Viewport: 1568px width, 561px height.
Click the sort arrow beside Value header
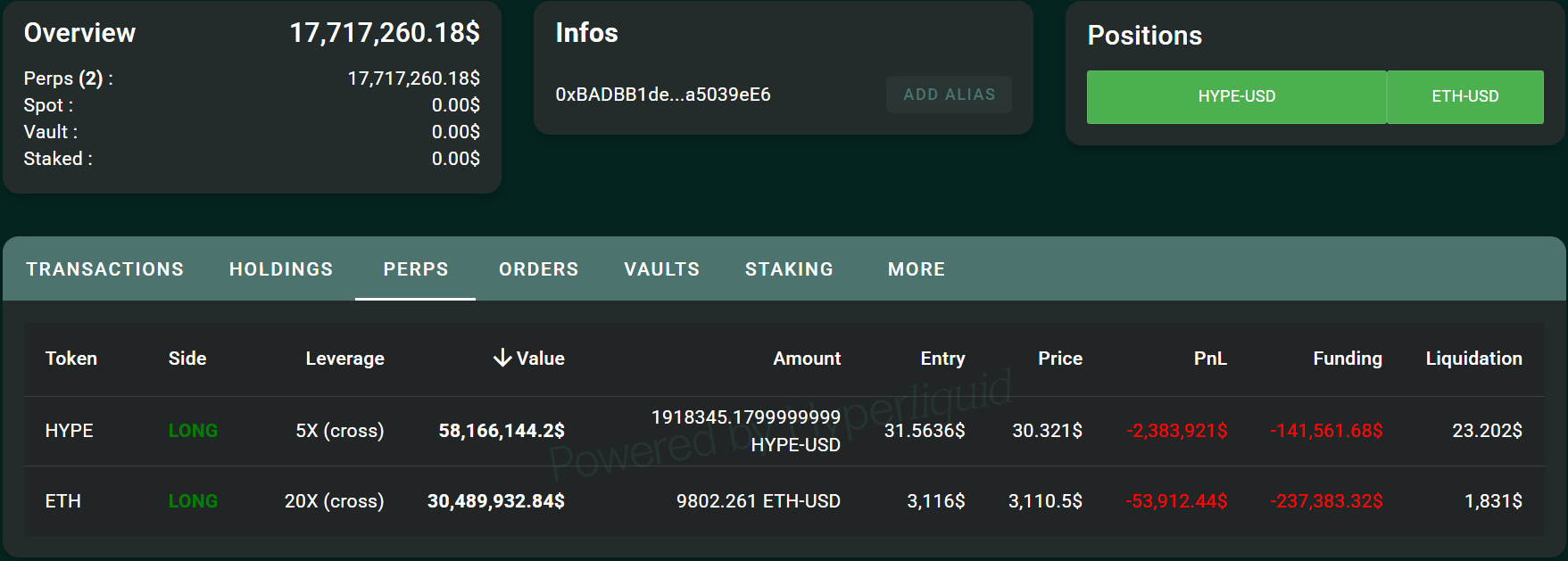502,359
